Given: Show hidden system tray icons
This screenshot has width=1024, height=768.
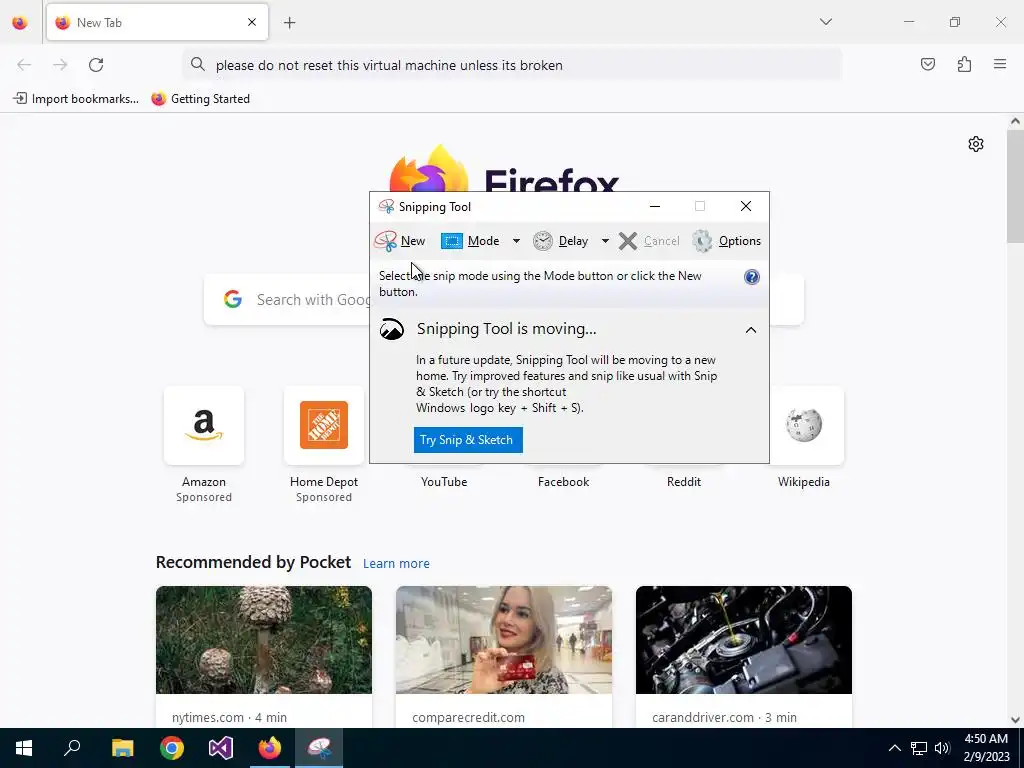Looking at the screenshot, I should tap(895, 748).
